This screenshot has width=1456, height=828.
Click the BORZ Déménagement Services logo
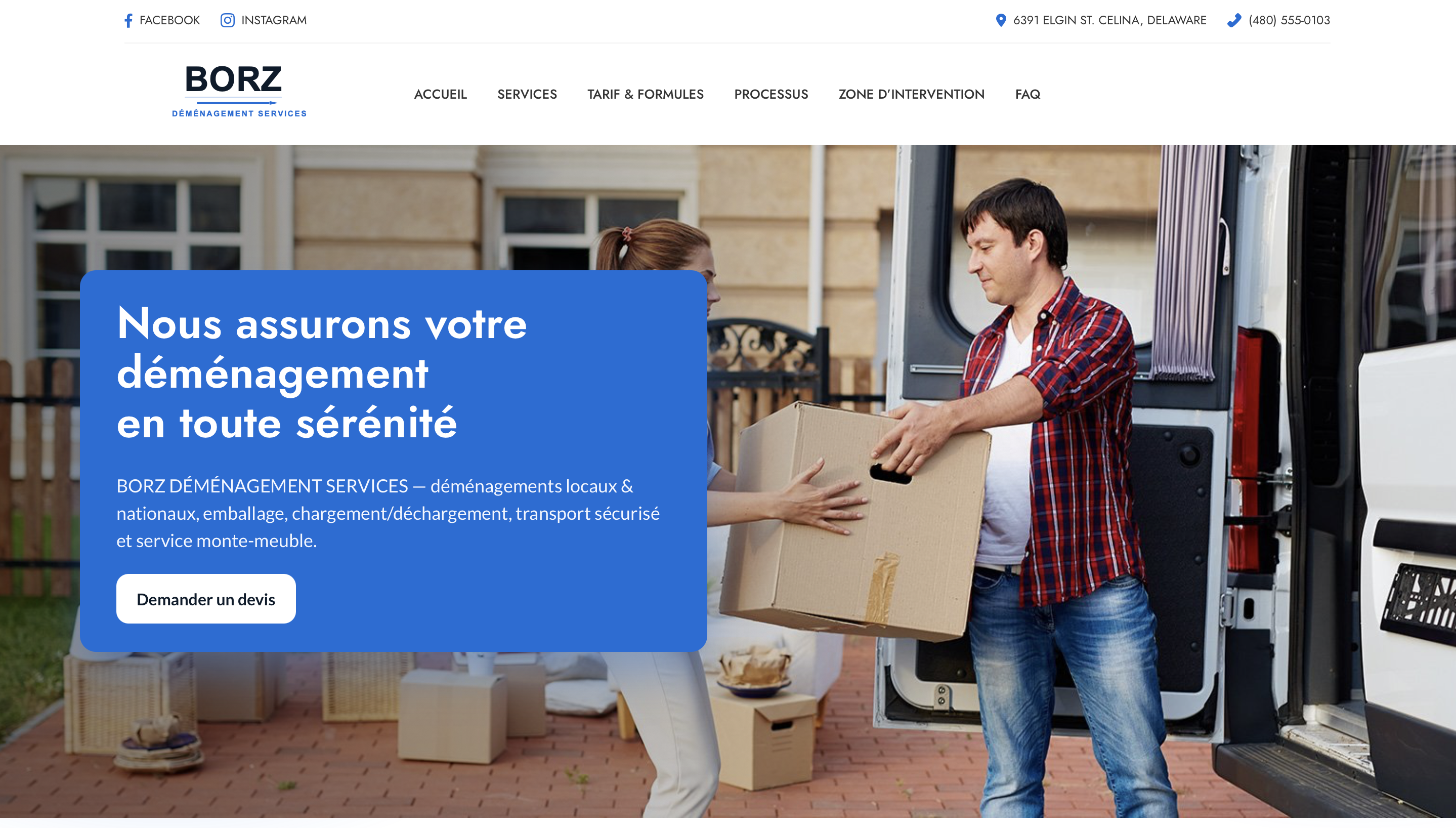[x=239, y=91]
